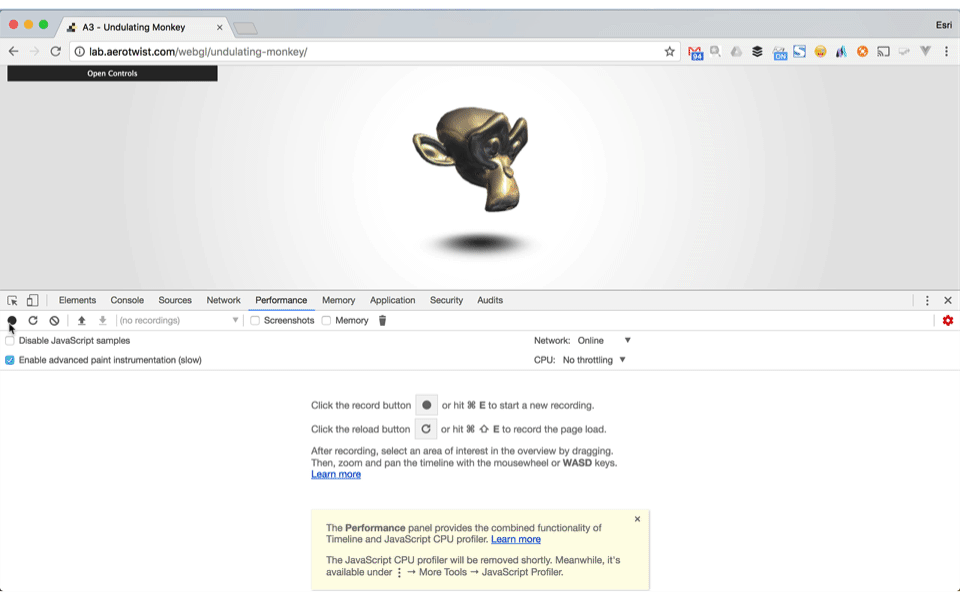This screenshot has height=600, width=960.
Task: Open Chrome's three-dot main menu
Action: (946, 51)
